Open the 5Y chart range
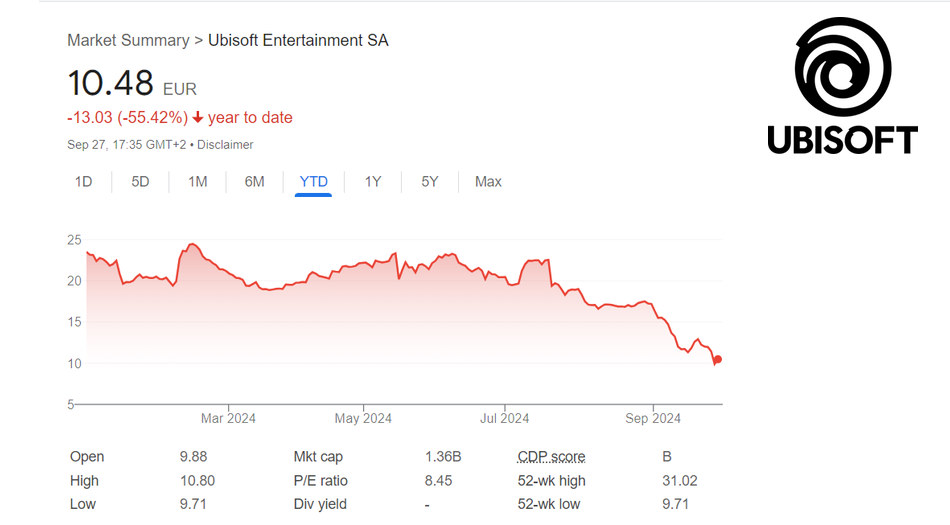The image size is (950, 525). coord(430,182)
